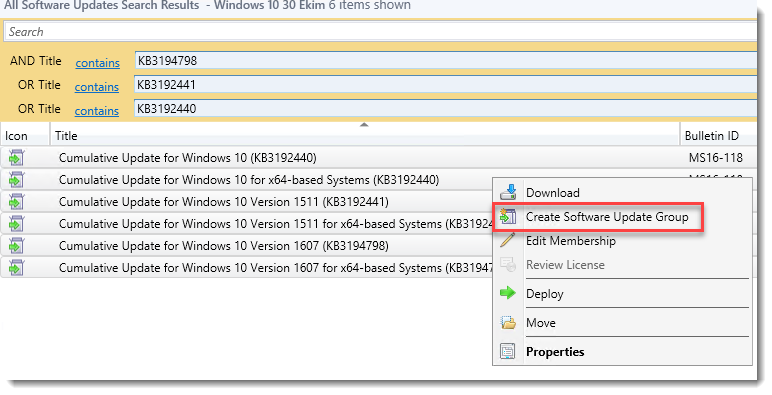The image size is (772, 395).
Task: Click the update icon for Version 1511 (KB3192441) row
Action: coord(16,202)
